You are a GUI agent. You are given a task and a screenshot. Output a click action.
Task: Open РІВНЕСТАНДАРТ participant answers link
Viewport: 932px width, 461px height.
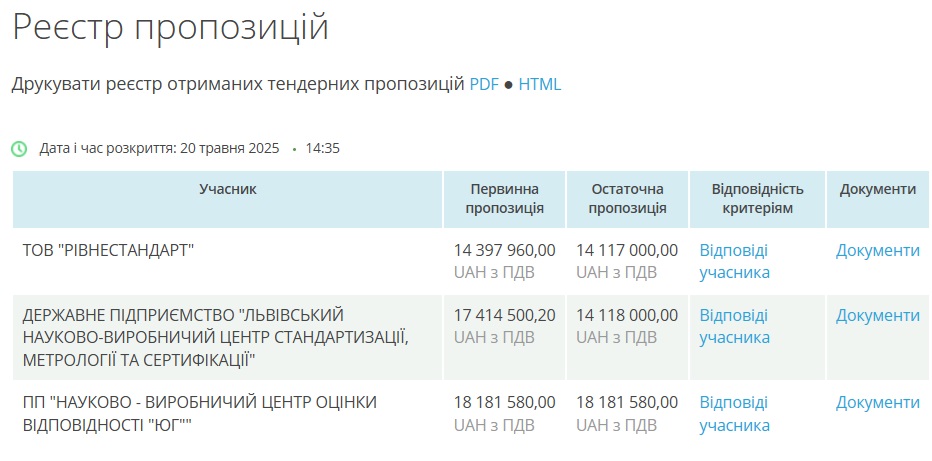(735, 261)
